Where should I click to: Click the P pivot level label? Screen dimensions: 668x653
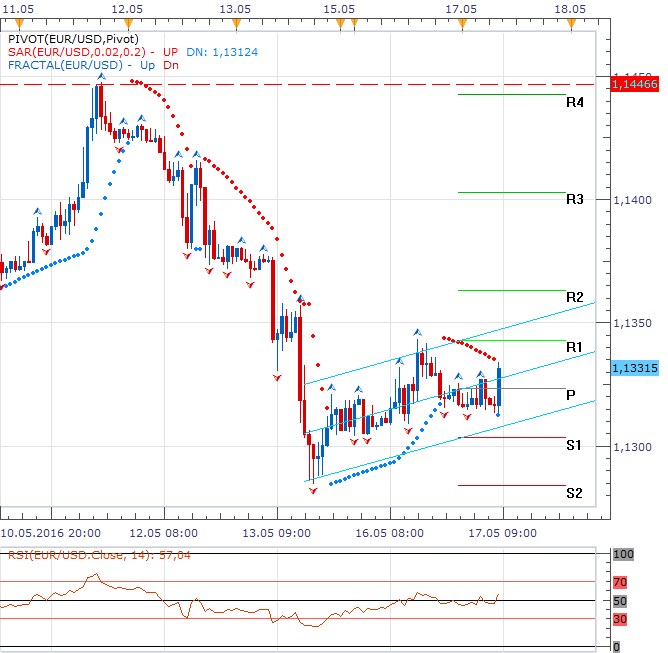click(571, 395)
